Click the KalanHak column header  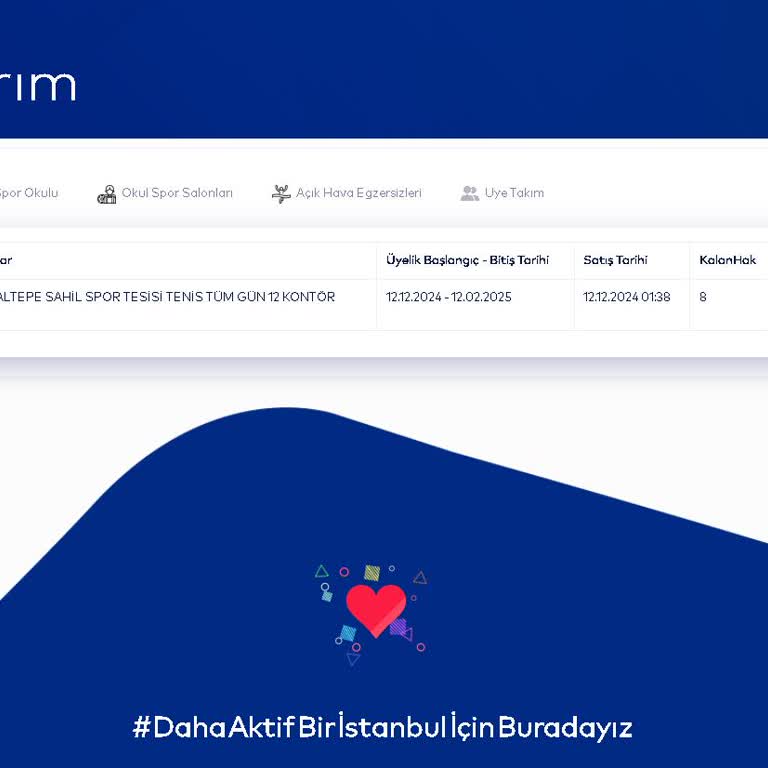727,260
